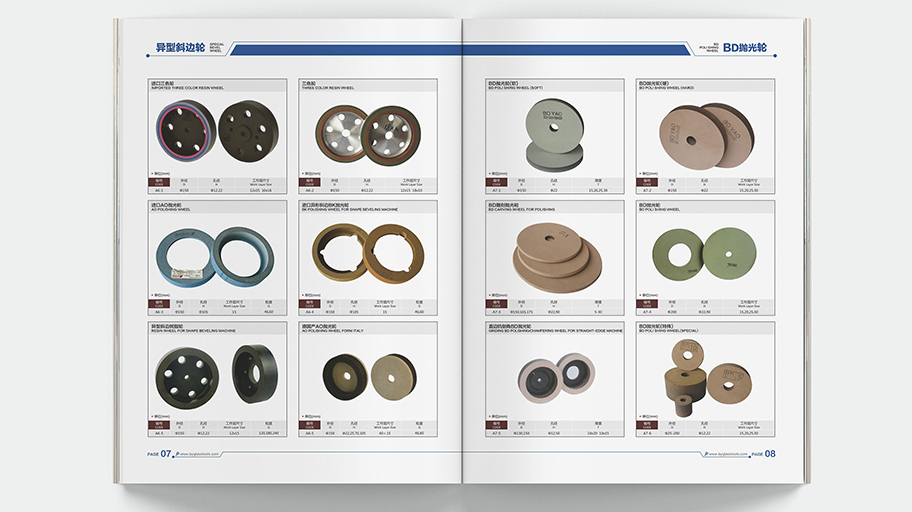Click the imported three color resin wheel photo

pyautogui.click(x=217, y=131)
